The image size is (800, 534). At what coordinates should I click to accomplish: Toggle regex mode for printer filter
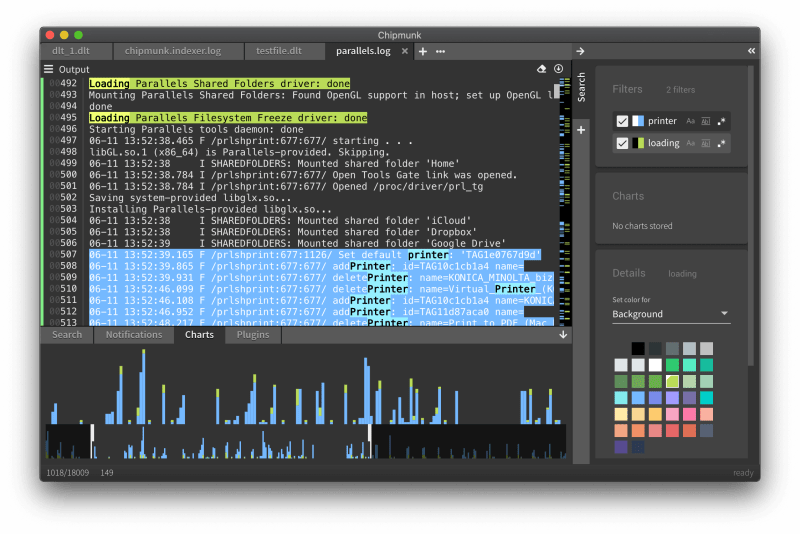click(721, 121)
